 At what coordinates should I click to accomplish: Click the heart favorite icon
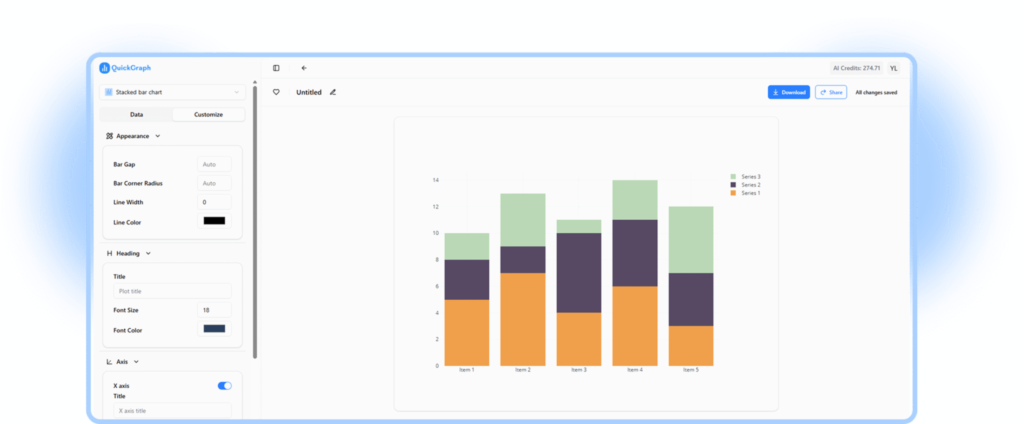(276, 92)
